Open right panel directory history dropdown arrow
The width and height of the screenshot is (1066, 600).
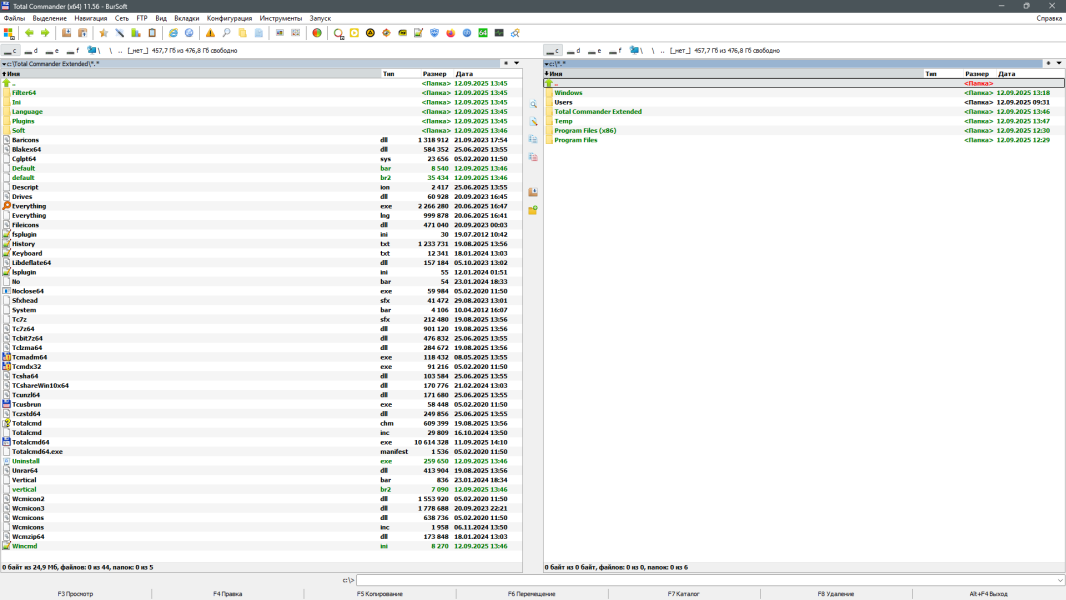[1059, 63]
